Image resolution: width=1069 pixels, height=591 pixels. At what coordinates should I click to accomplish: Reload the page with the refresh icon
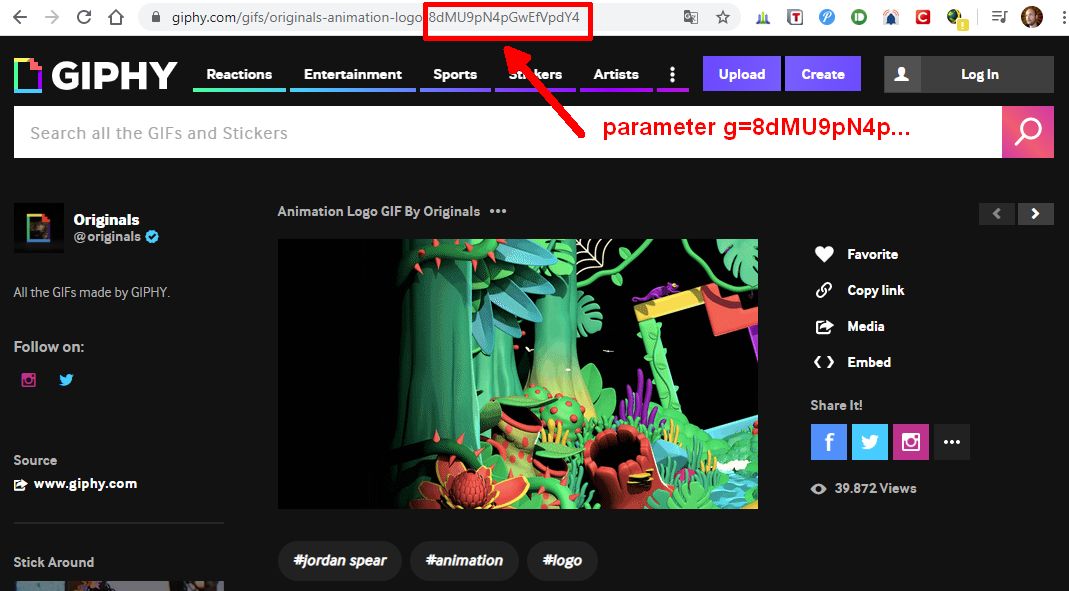(x=84, y=17)
